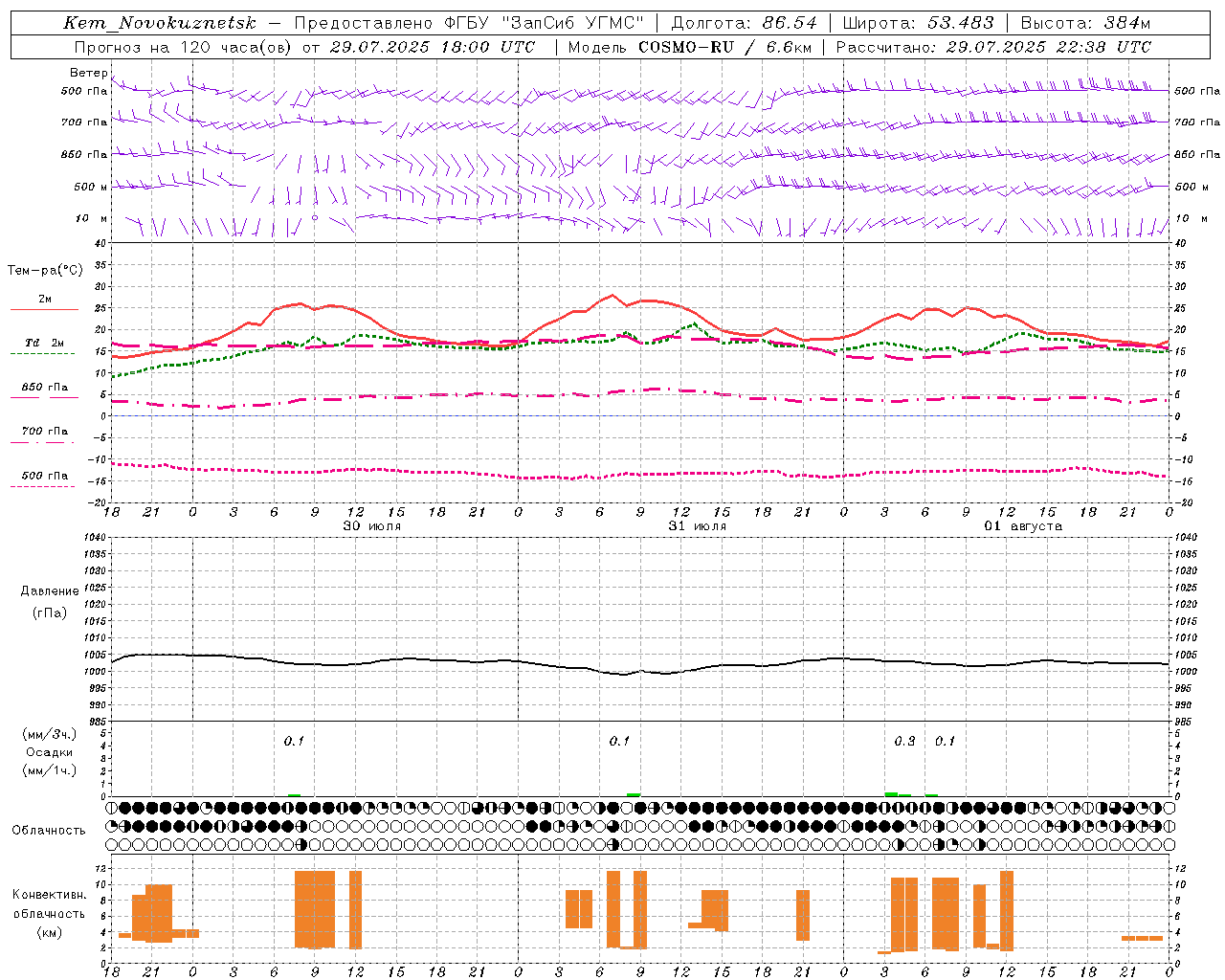Screen dimensions: 1225x980
Task: Click the 0.1 value right beside 0.3
Action: (945, 742)
